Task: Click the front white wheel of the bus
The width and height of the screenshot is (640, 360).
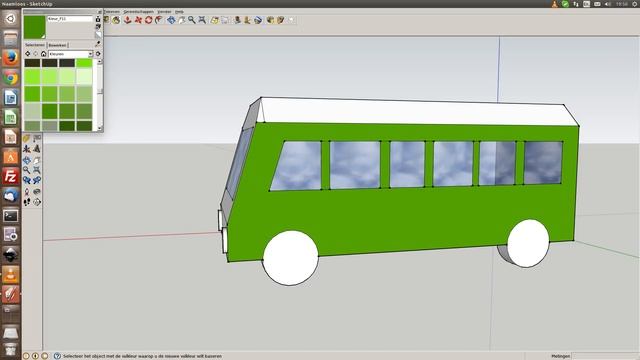Action: click(x=290, y=258)
